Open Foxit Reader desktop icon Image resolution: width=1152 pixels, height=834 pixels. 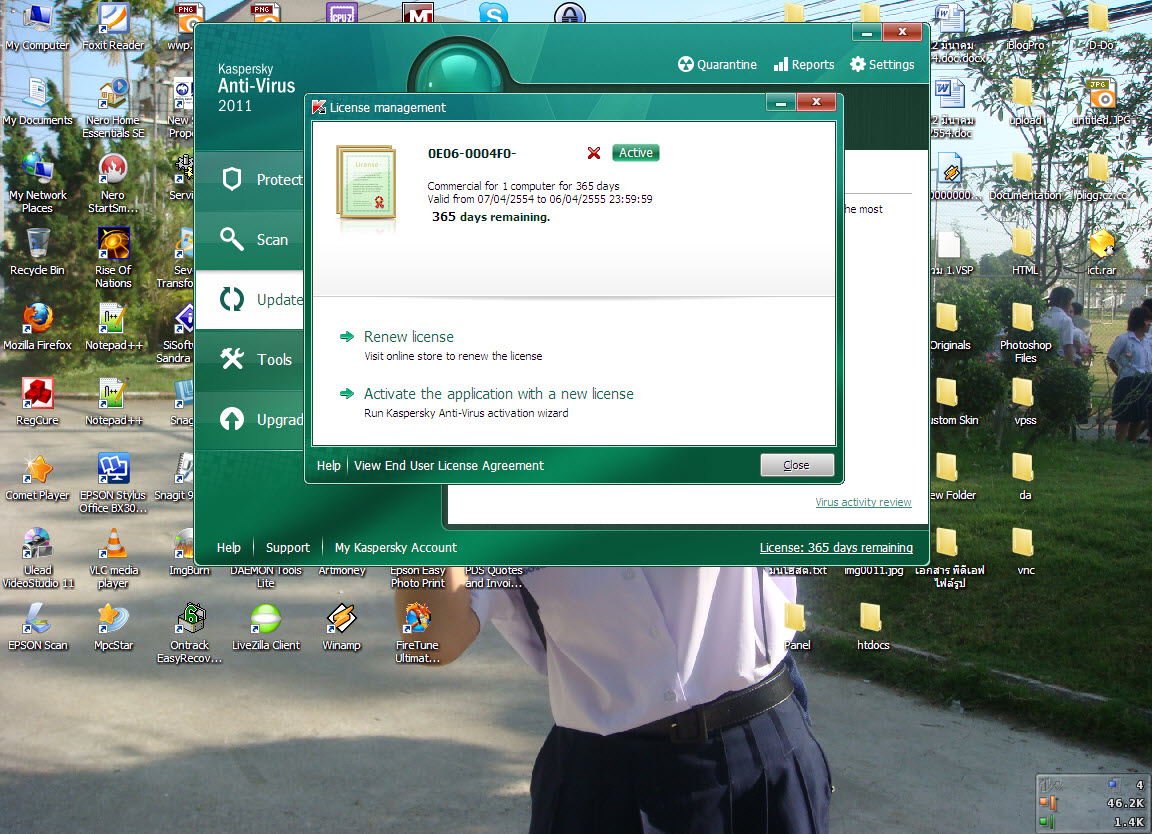coord(113,27)
